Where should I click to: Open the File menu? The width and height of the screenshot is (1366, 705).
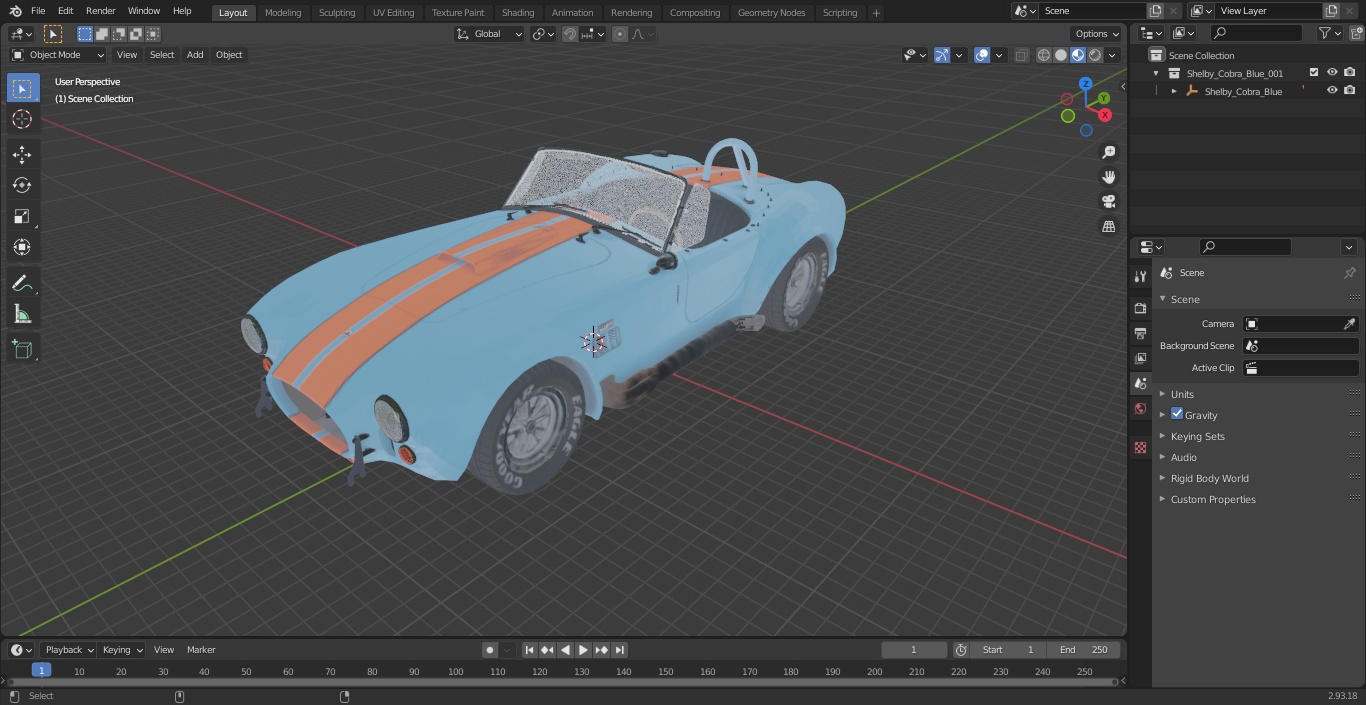pyautogui.click(x=38, y=11)
